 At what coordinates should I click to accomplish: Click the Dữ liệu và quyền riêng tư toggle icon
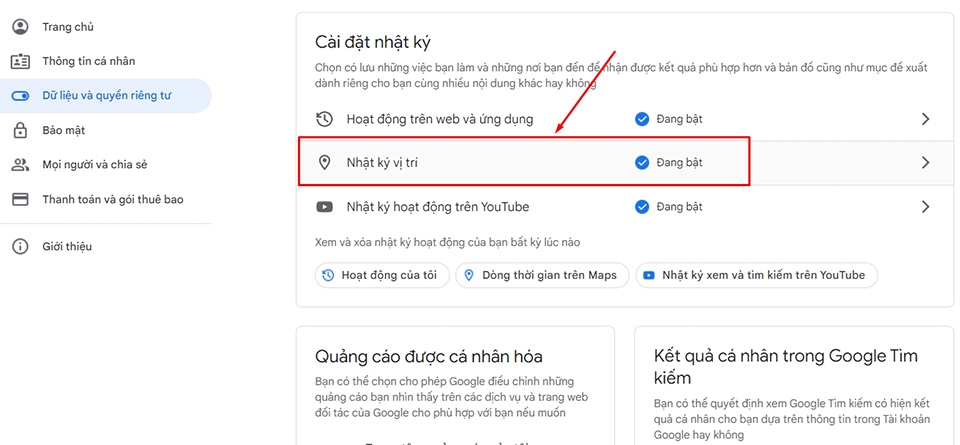[20, 96]
